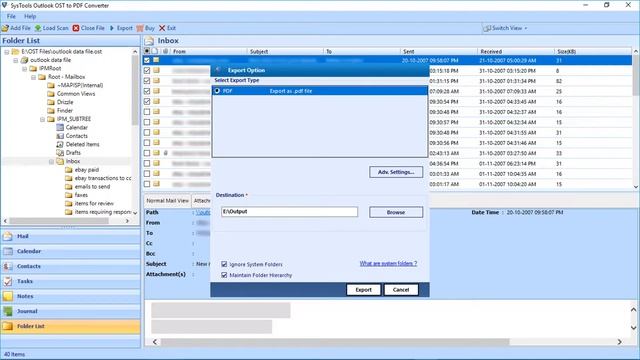Click the Browse destination button
Image resolution: width=640 pixels, height=360 pixels.
(396, 212)
